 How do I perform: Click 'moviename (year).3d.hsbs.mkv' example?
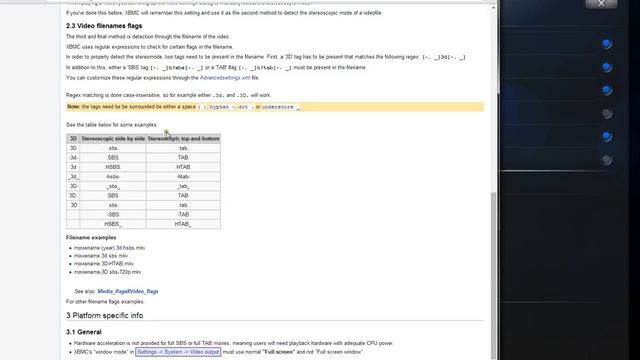point(109,248)
